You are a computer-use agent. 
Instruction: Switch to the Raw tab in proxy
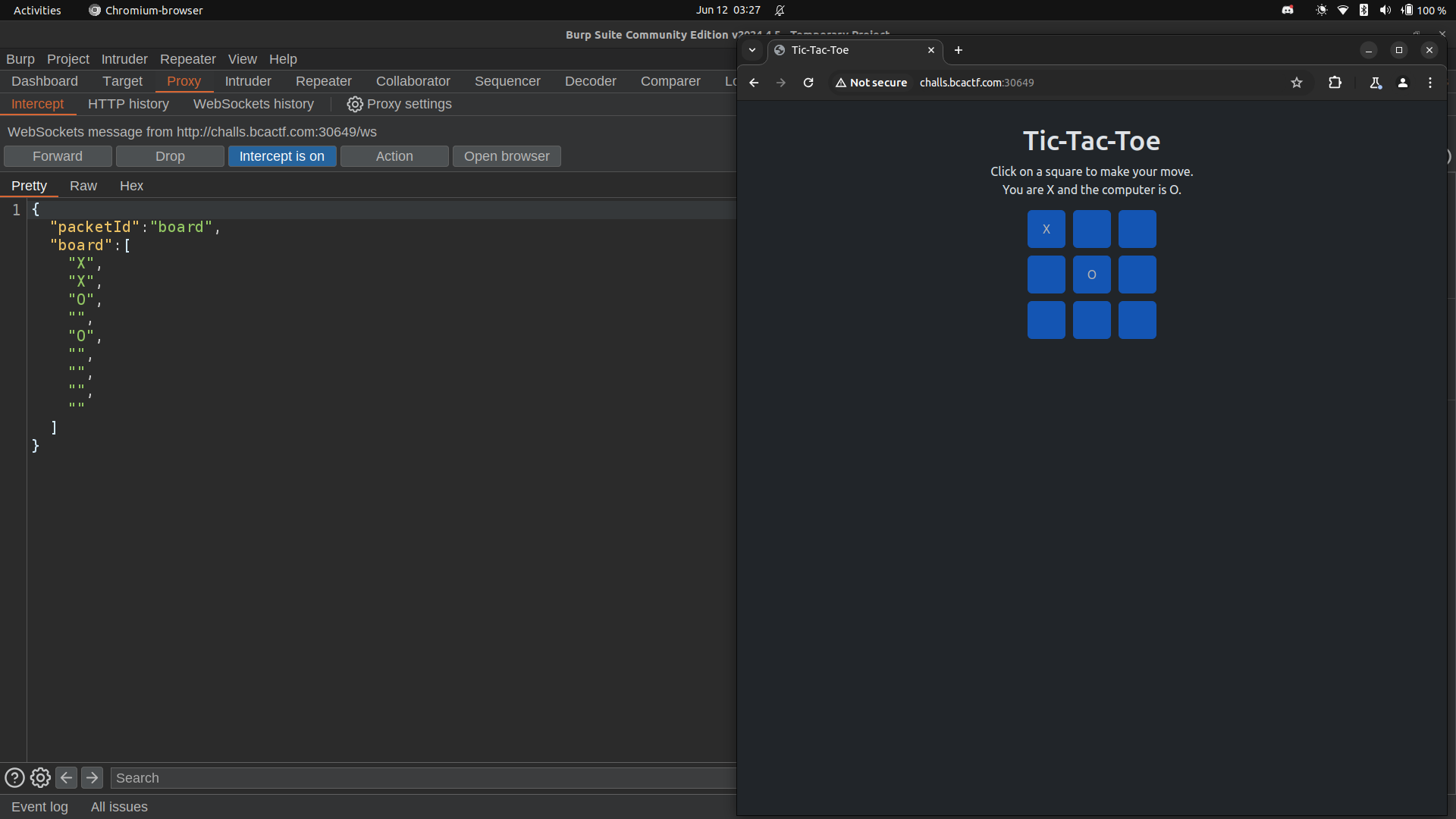pos(82,185)
